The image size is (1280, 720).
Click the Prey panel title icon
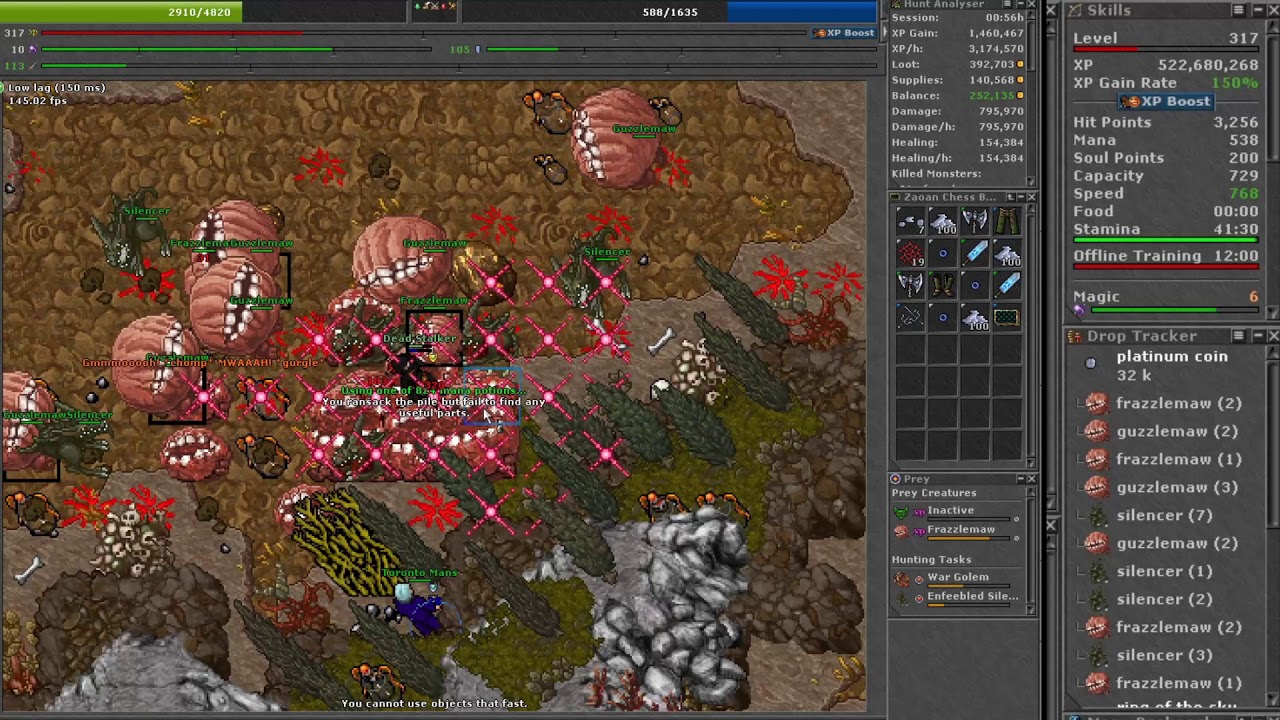pos(896,479)
